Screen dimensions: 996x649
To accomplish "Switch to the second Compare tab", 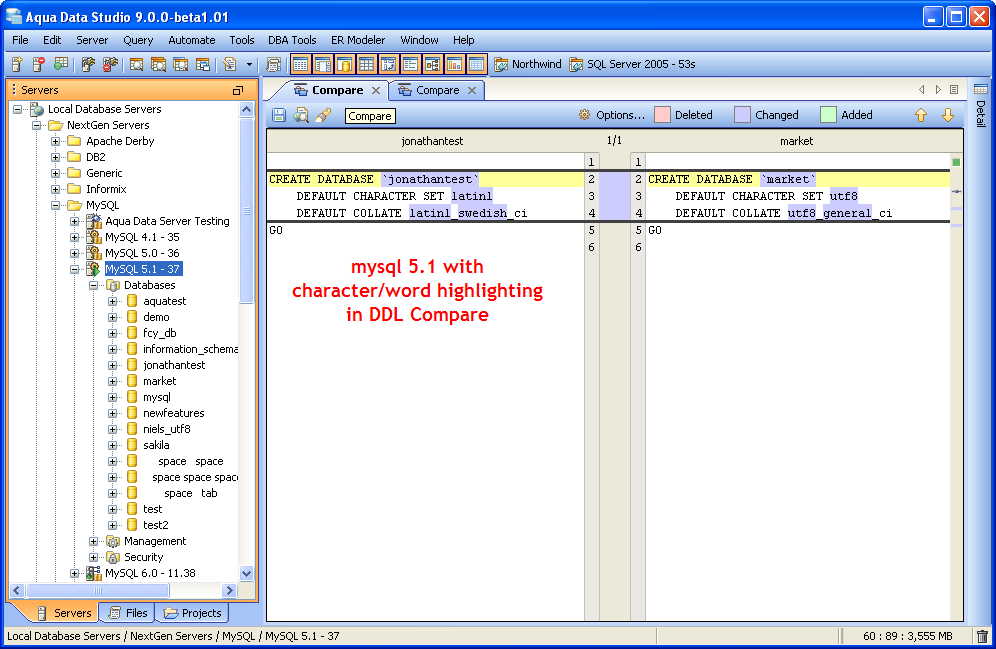I will click(437, 90).
